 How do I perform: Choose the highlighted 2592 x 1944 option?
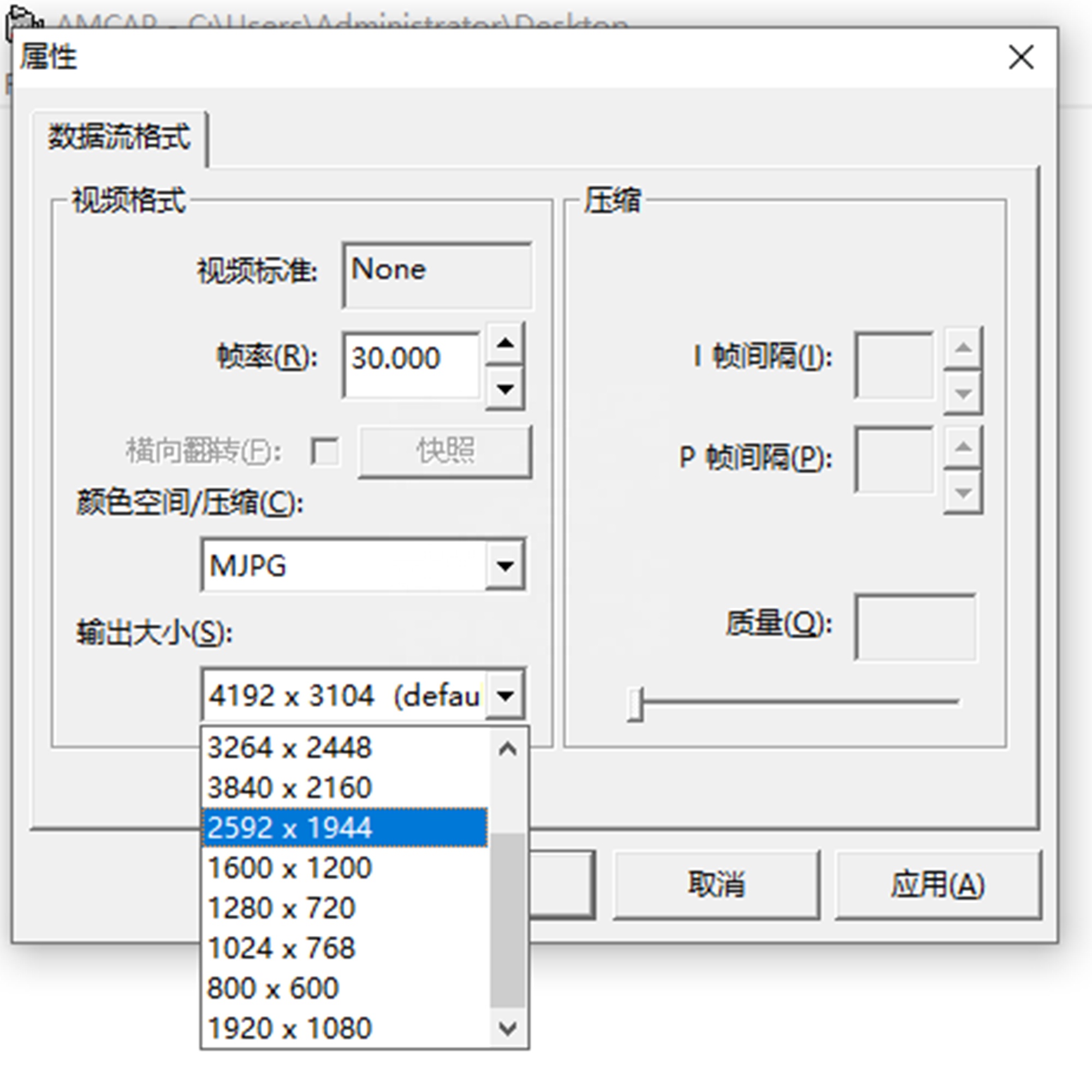pos(345,828)
